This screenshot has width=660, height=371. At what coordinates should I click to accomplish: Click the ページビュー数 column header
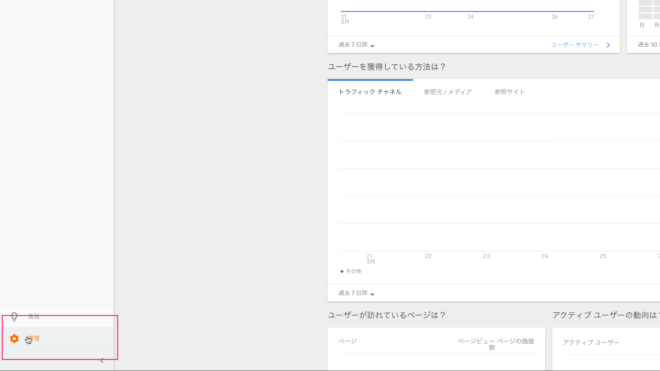[x=476, y=344]
